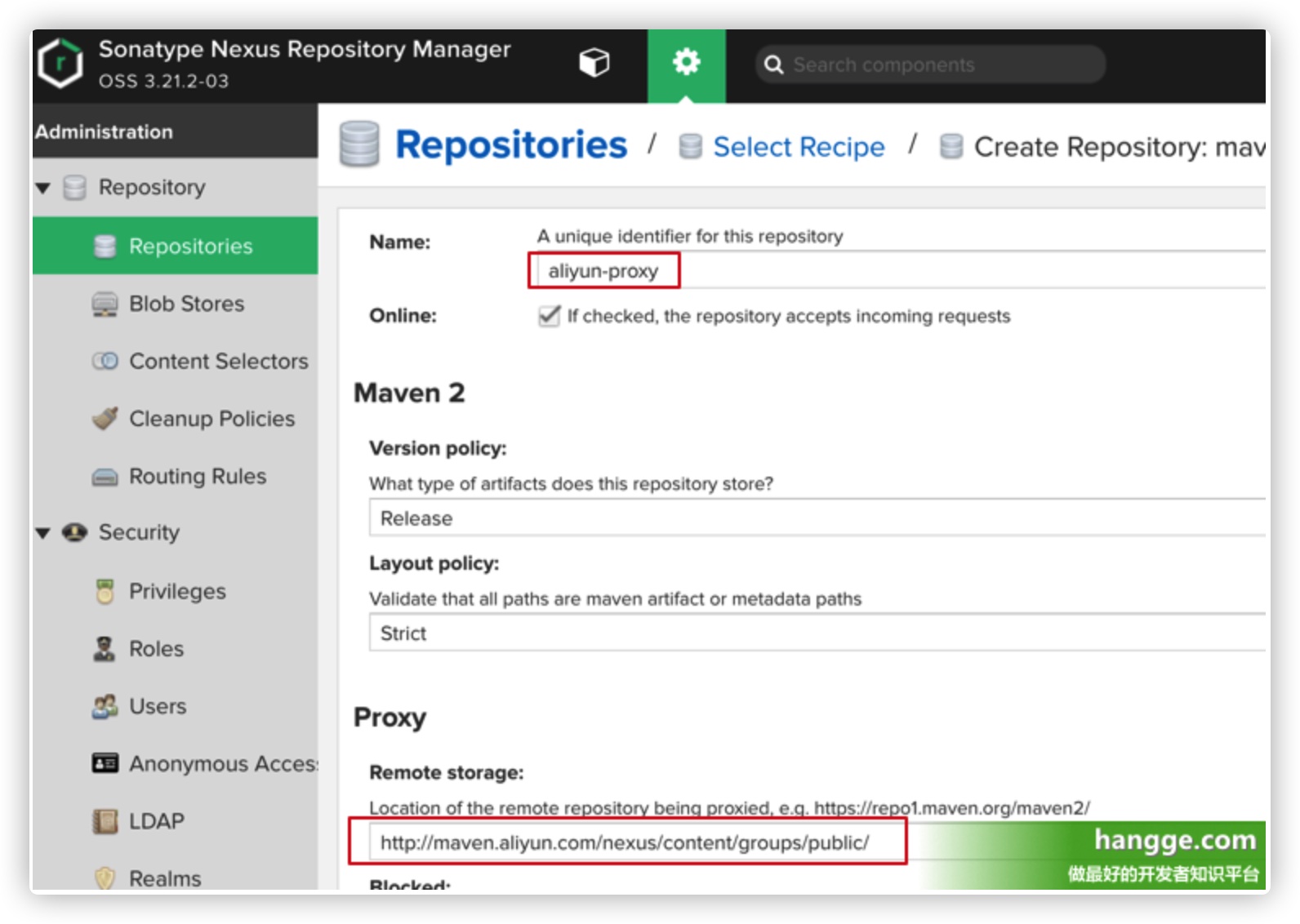Click the large Repositories database icon
This screenshot has width=1300, height=924.
click(x=359, y=144)
